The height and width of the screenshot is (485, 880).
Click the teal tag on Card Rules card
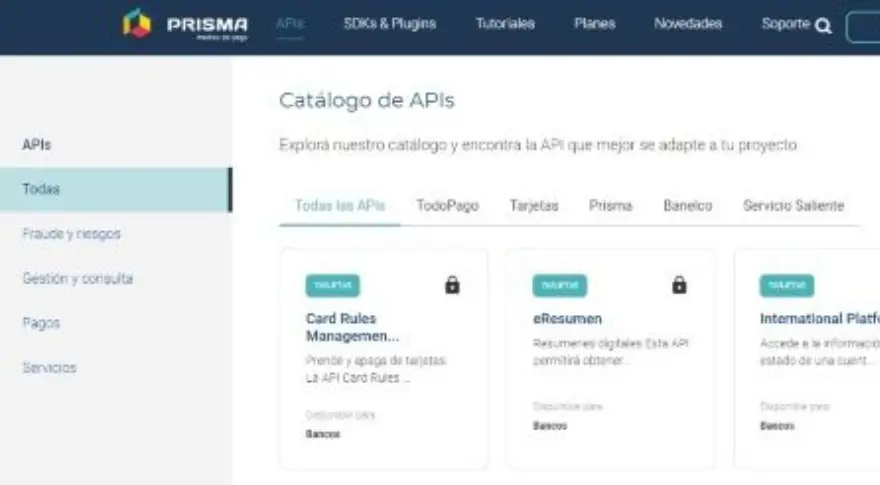tap(333, 285)
